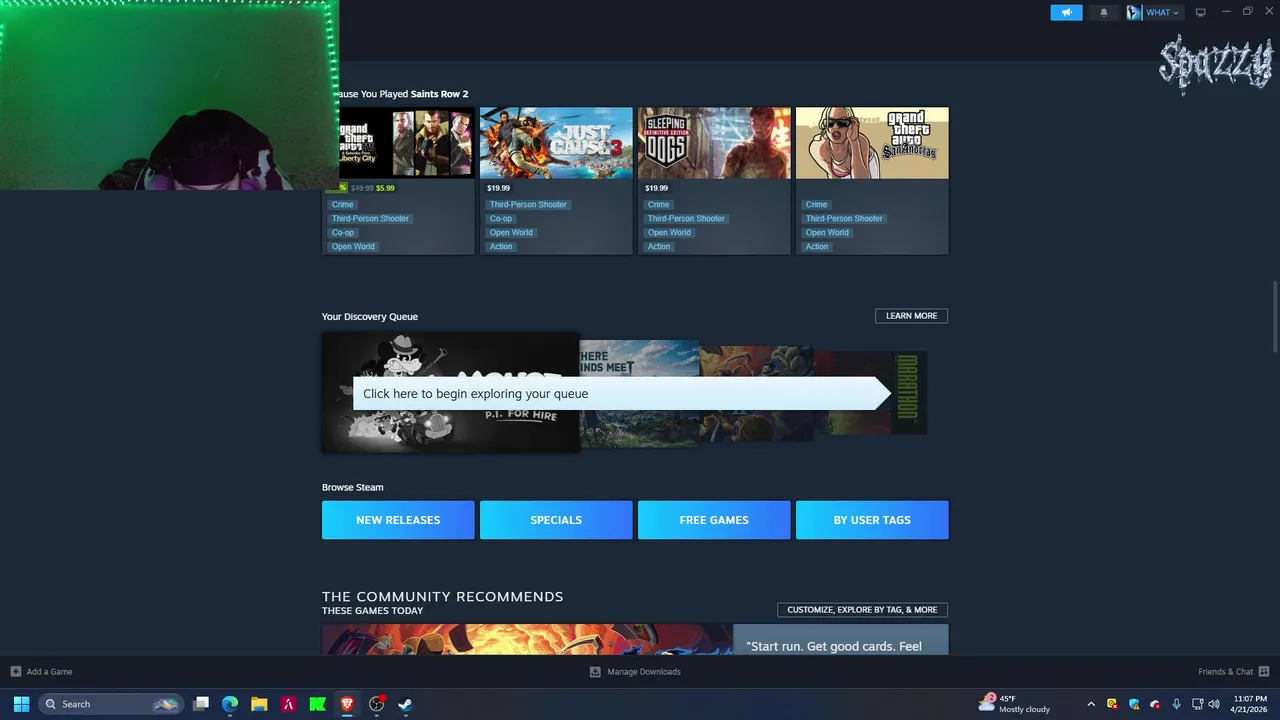Enter Big Picture mode via monitor icon
The height and width of the screenshot is (720, 1280).
[1201, 12]
